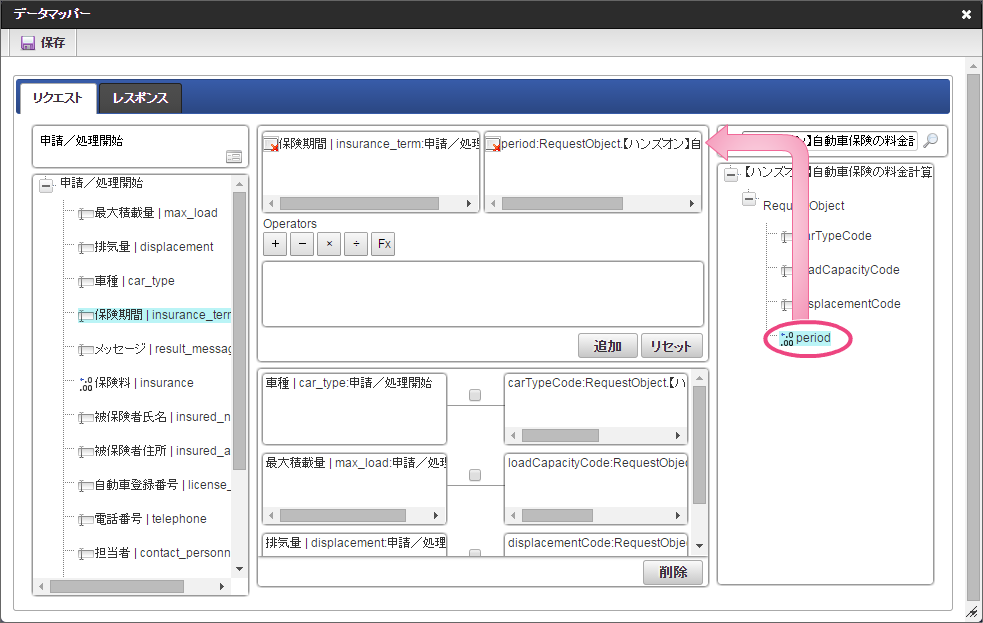Image resolution: width=983 pixels, height=623 pixels.
Task: Click the multiply operator button
Action: [x=329, y=244]
